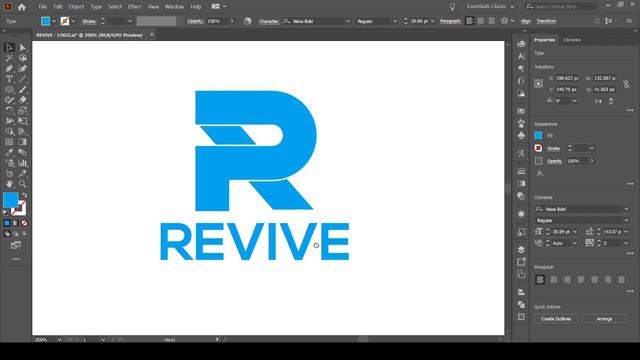Viewport: 640px width, 360px height.
Task: Open leading value dropdown in Properties
Action: pos(626,232)
